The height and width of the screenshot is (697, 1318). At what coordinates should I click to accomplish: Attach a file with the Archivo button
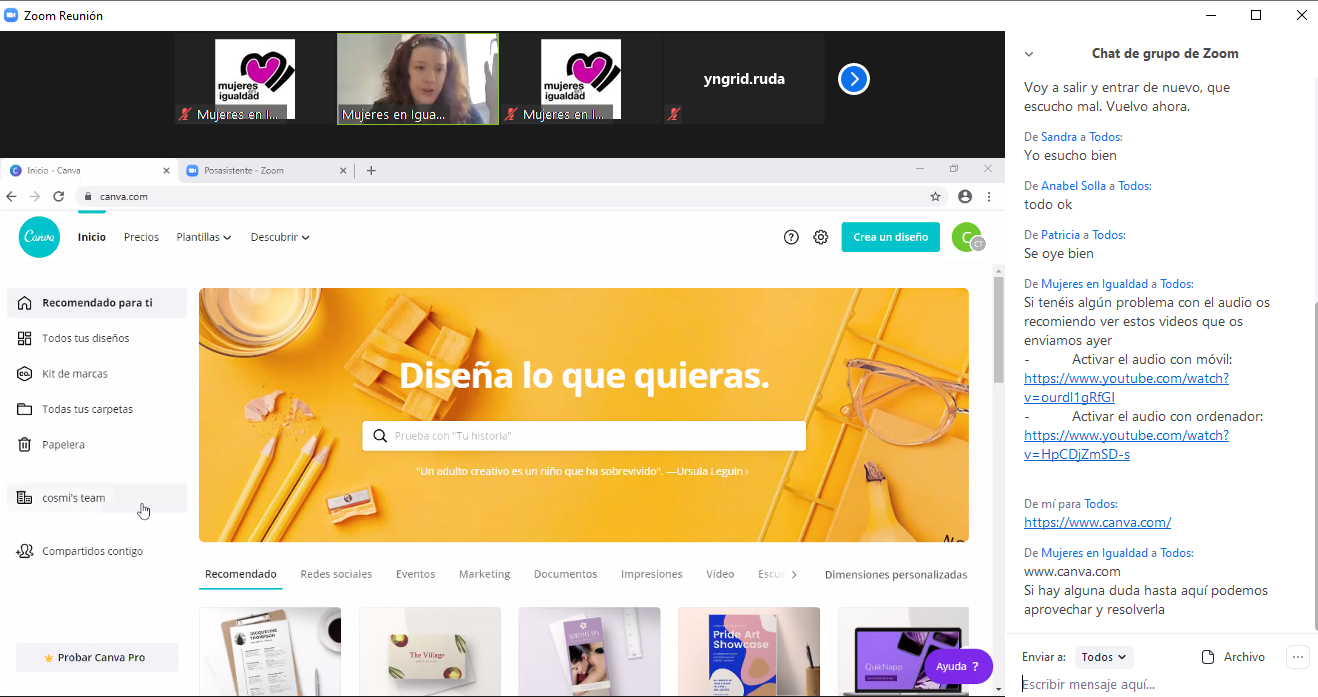click(x=1233, y=657)
